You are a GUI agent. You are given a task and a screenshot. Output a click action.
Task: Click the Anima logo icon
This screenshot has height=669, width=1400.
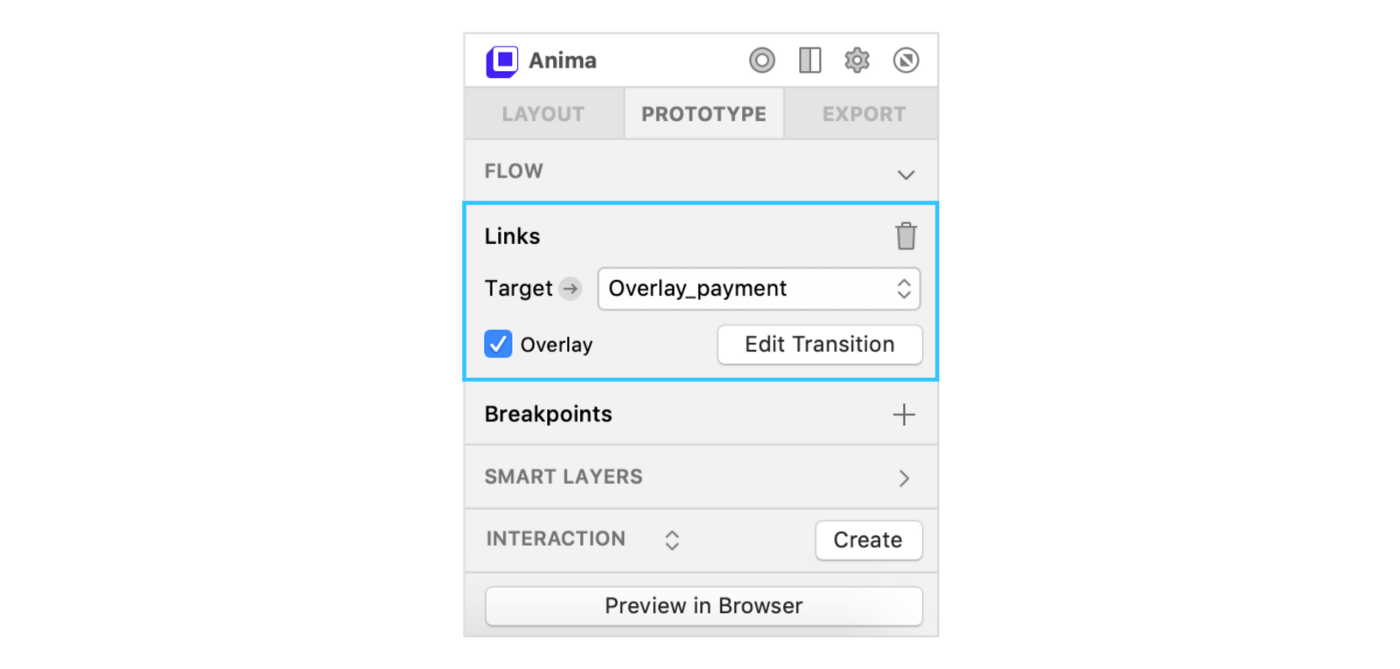tap(501, 61)
